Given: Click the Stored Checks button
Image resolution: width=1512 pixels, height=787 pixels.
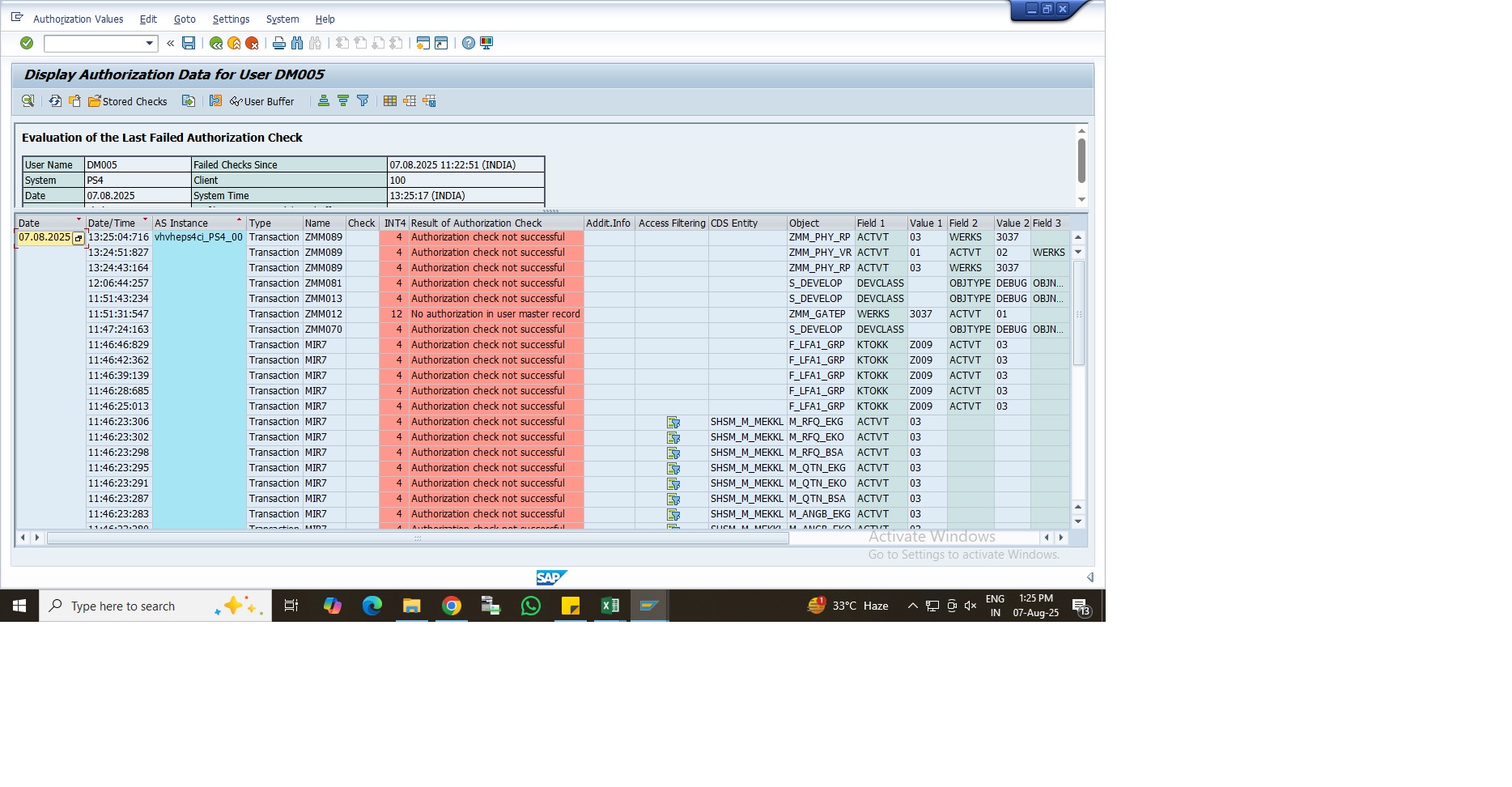Looking at the screenshot, I should 128,101.
